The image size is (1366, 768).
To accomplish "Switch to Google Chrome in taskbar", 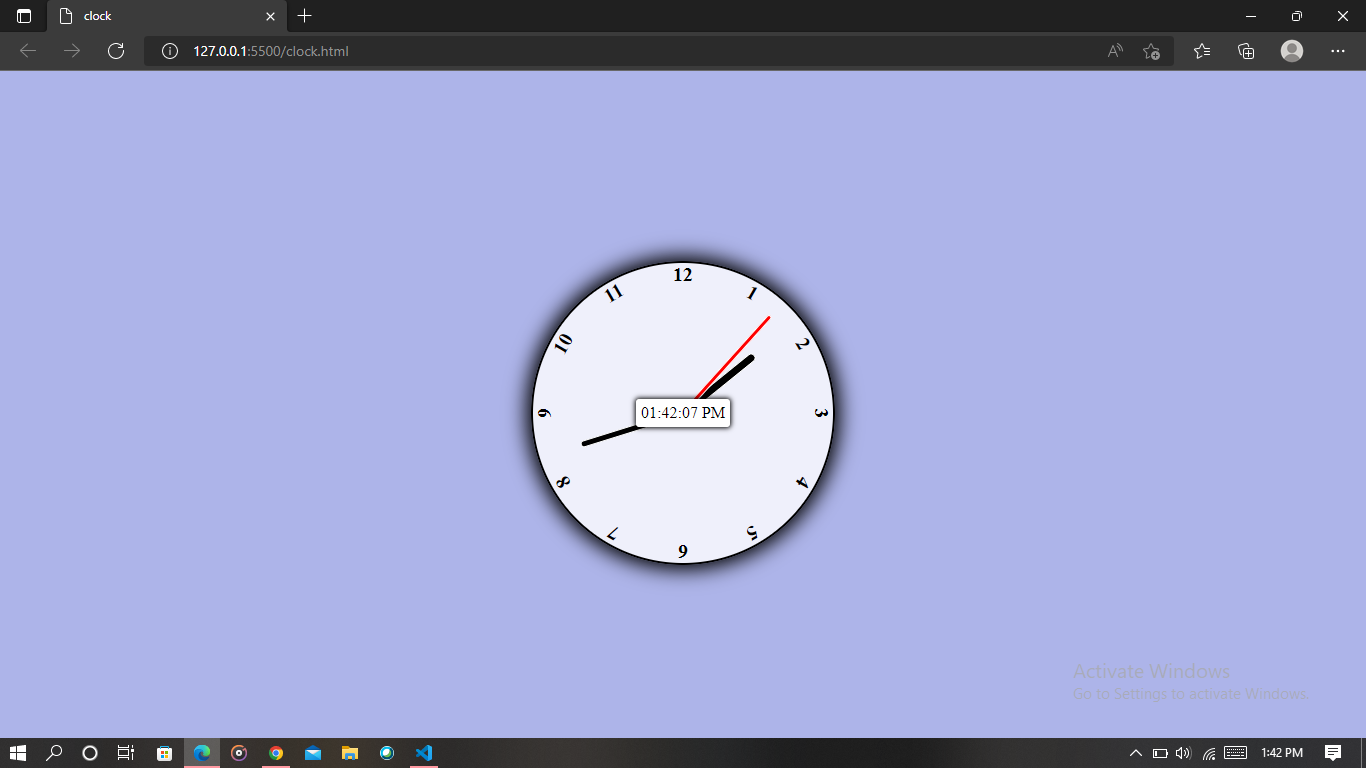I will (276, 753).
